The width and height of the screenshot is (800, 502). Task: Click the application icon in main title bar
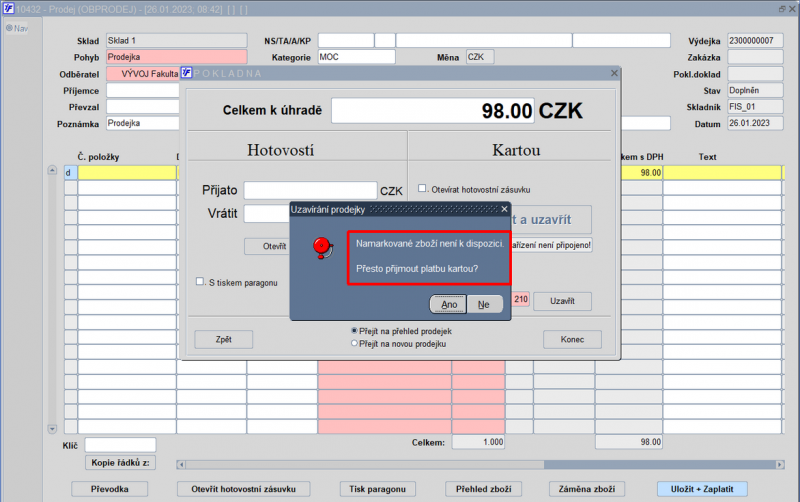pyautogui.click(x=8, y=9)
